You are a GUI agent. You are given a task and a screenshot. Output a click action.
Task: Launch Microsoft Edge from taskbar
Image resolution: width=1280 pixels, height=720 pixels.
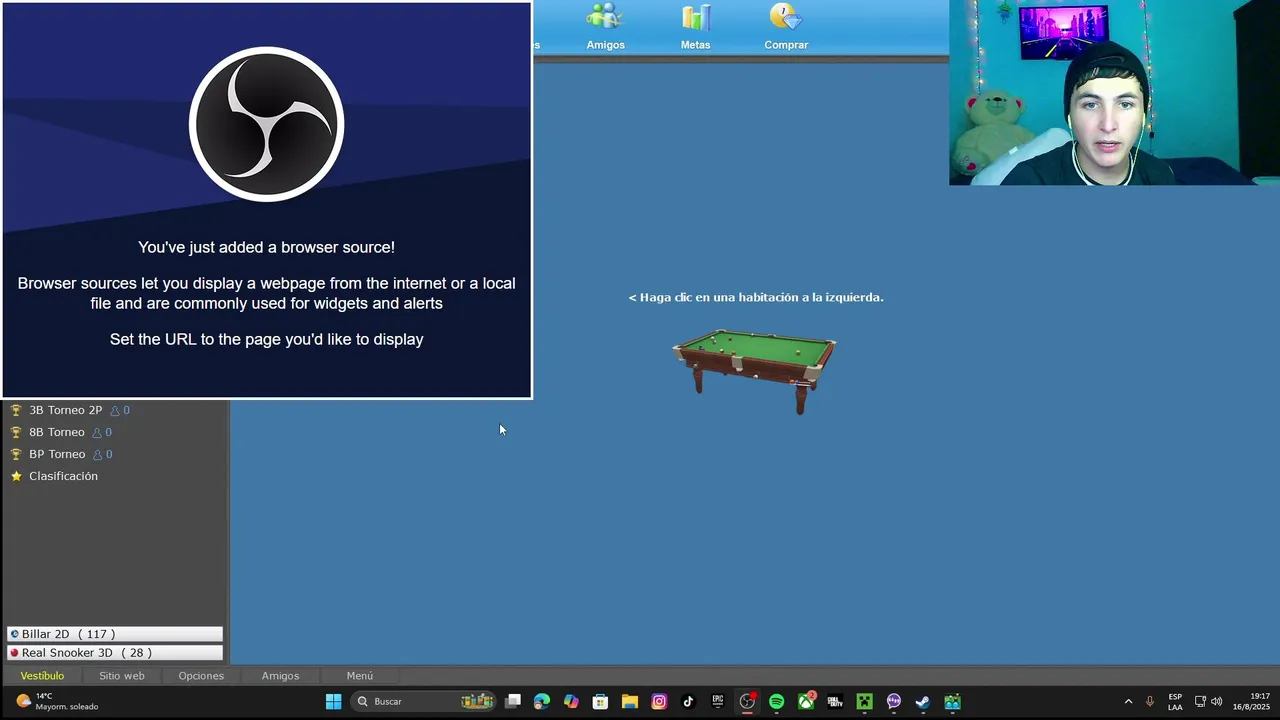tap(542, 702)
